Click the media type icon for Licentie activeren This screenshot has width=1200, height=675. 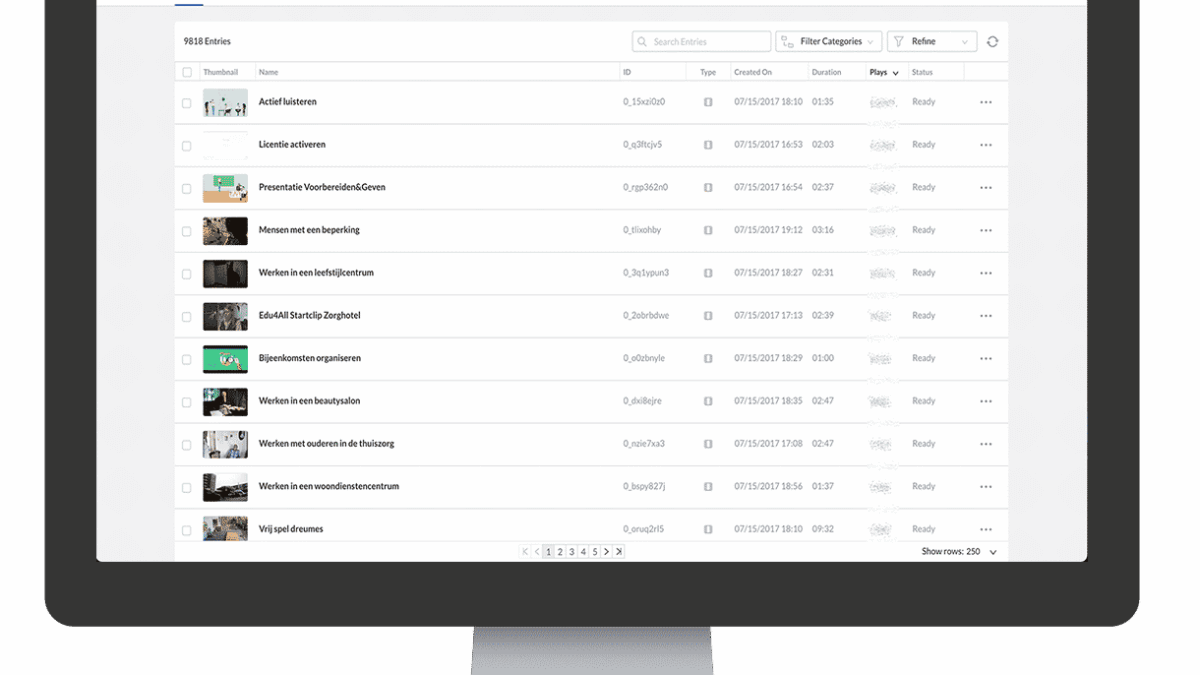(708, 145)
